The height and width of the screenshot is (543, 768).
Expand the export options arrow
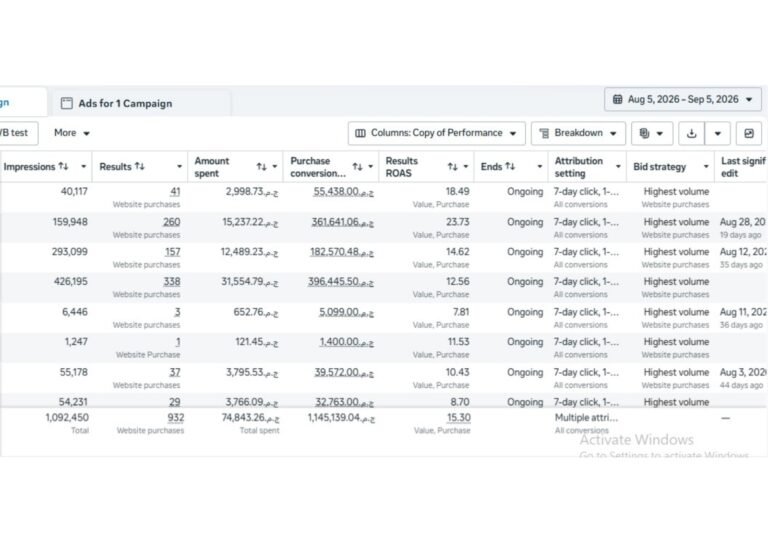[x=718, y=133]
